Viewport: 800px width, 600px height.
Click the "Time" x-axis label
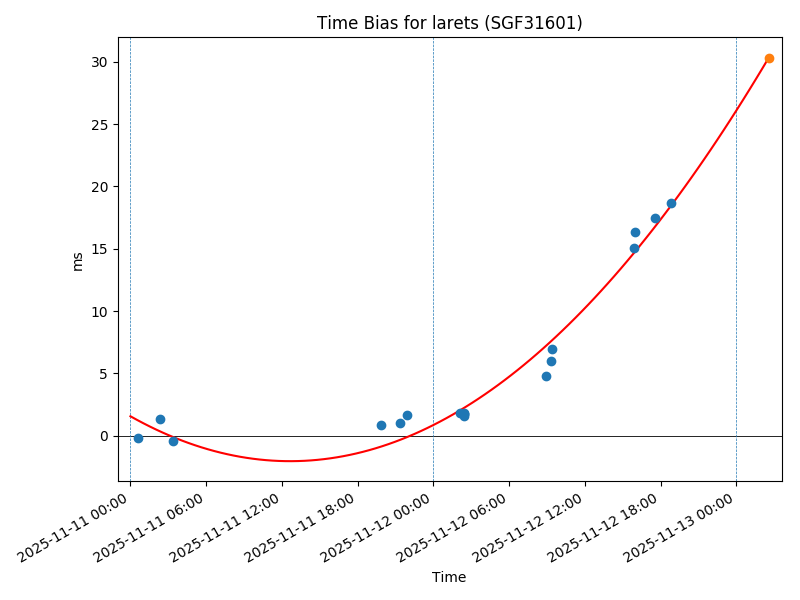click(x=449, y=577)
